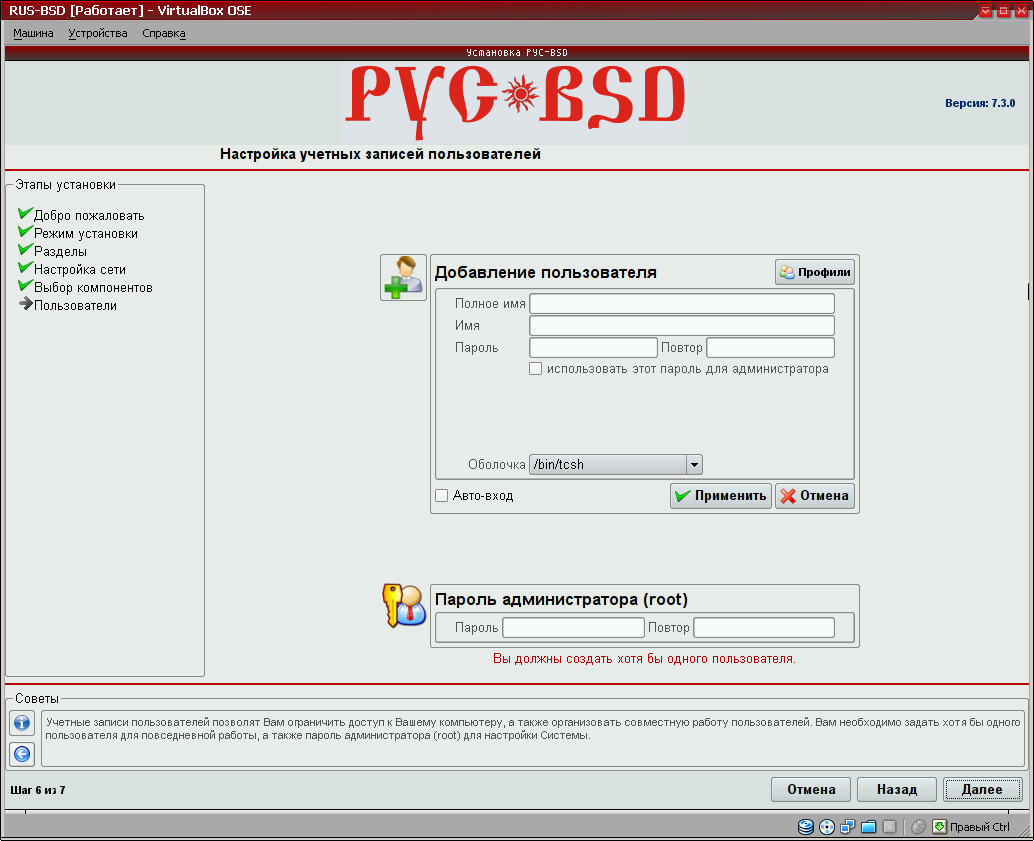
Task: Focus the Имя username field
Action: (682, 325)
